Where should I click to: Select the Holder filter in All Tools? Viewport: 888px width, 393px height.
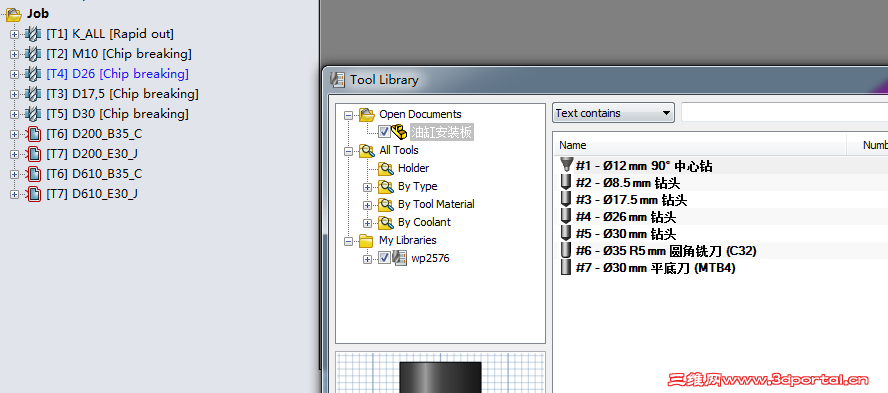[x=413, y=168]
